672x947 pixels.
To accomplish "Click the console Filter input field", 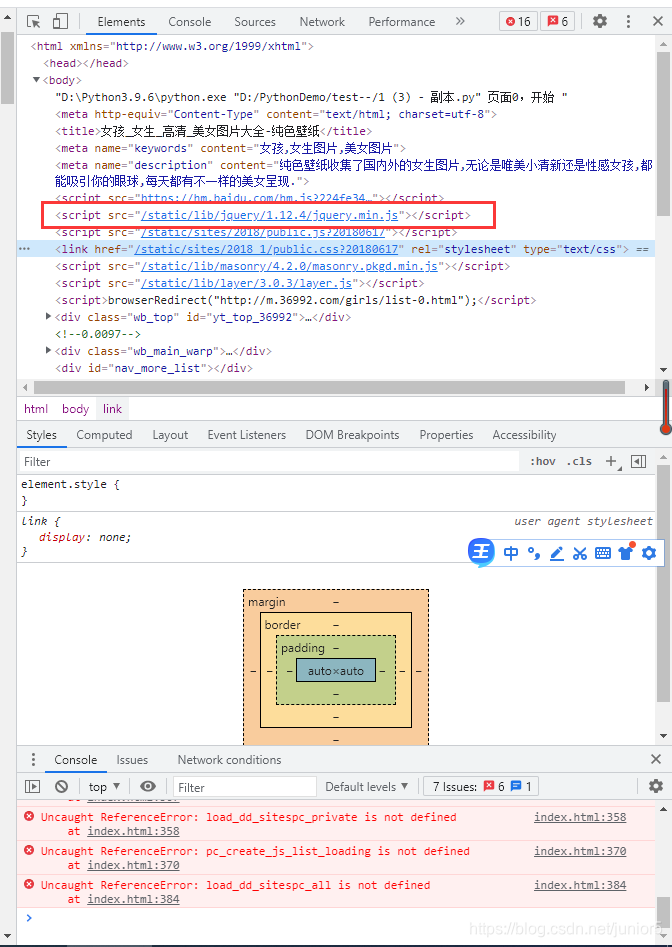I will pos(245,787).
